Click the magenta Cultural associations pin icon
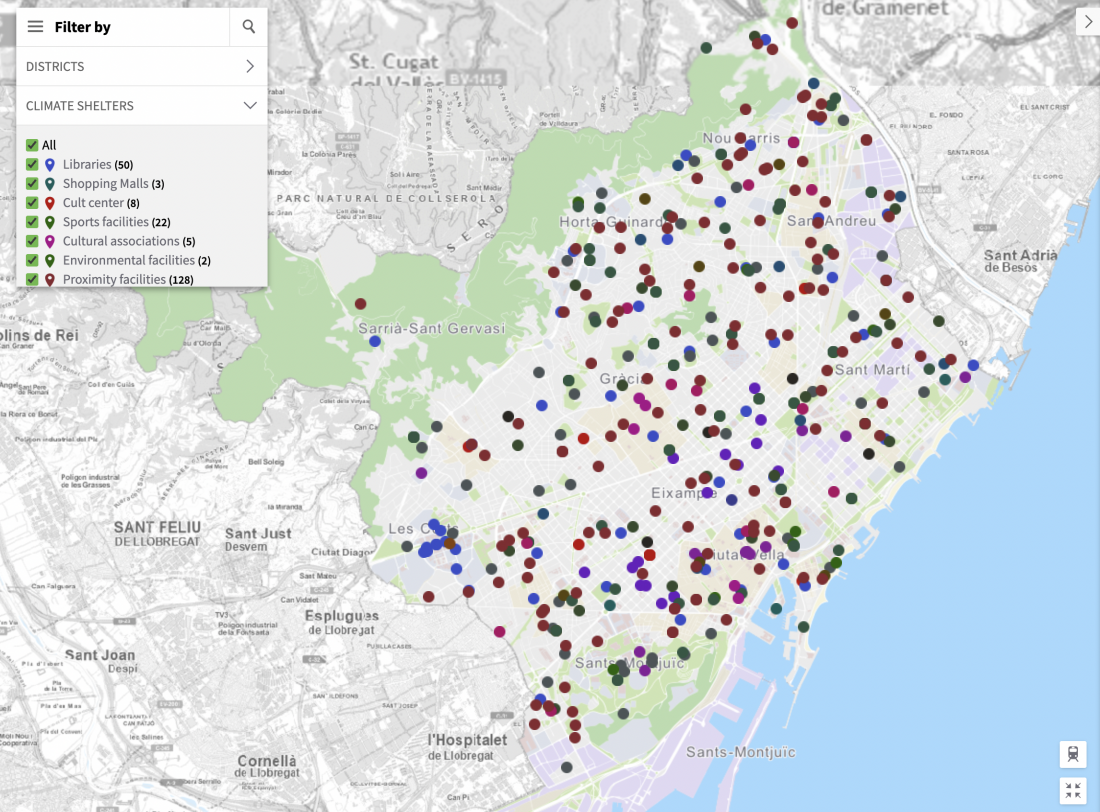 pyautogui.click(x=50, y=241)
